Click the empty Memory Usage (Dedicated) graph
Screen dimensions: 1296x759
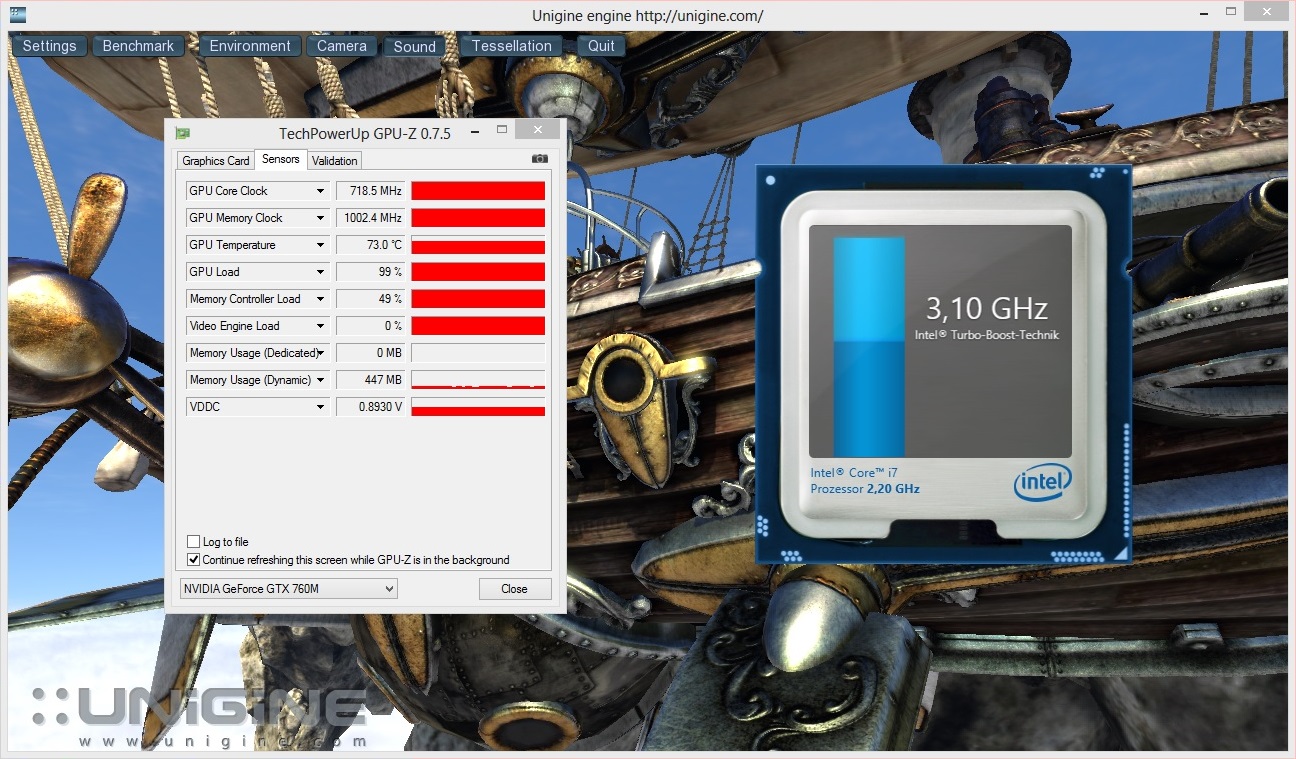(478, 353)
